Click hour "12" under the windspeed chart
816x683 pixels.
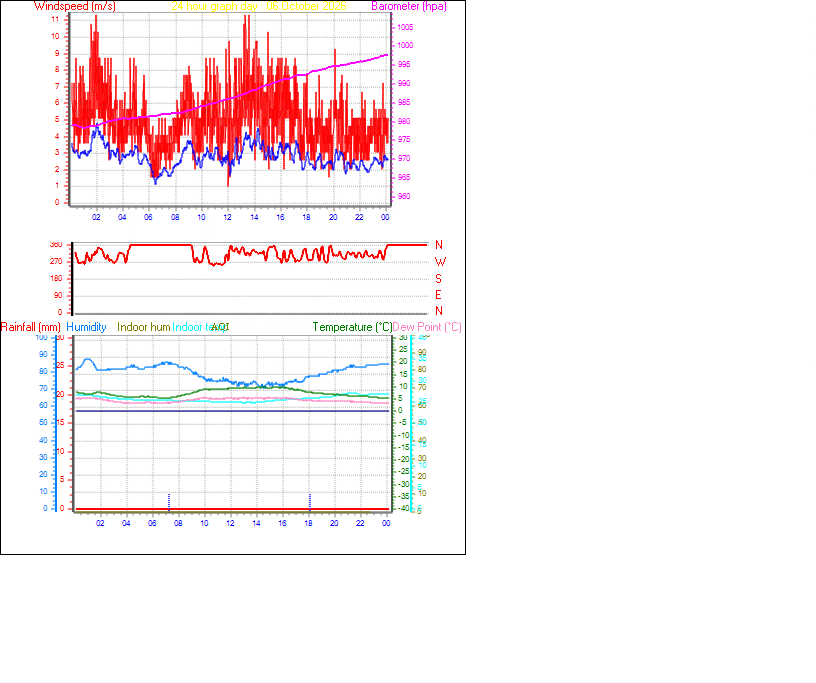(x=227, y=217)
